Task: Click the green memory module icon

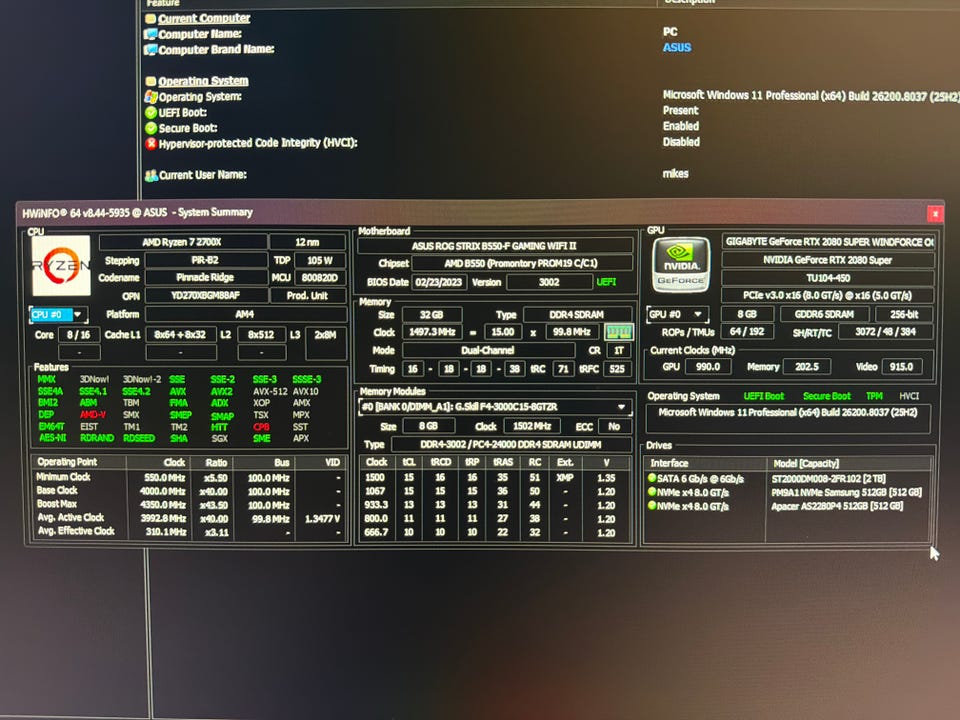Action: (618, 332)
